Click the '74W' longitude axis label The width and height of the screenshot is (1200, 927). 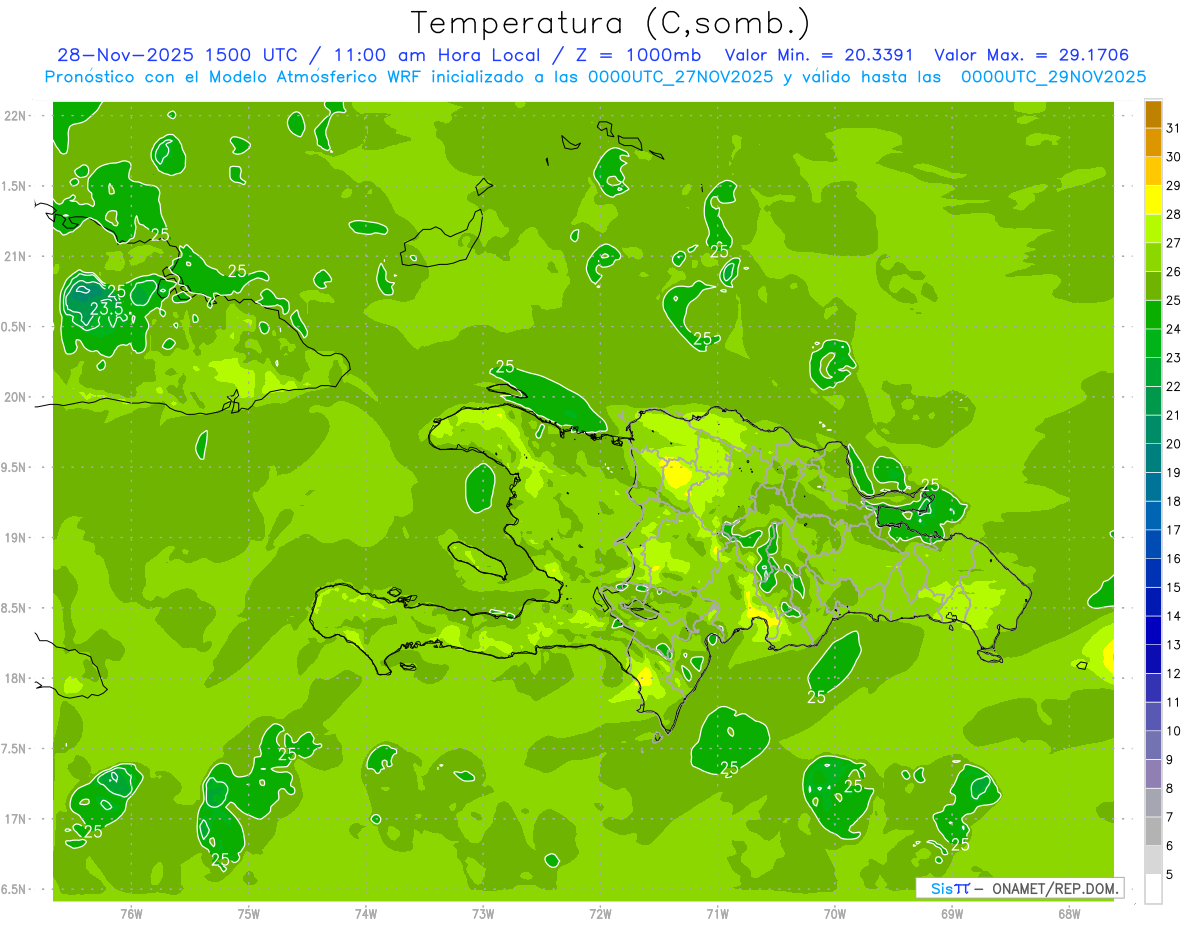coord(366,913)
